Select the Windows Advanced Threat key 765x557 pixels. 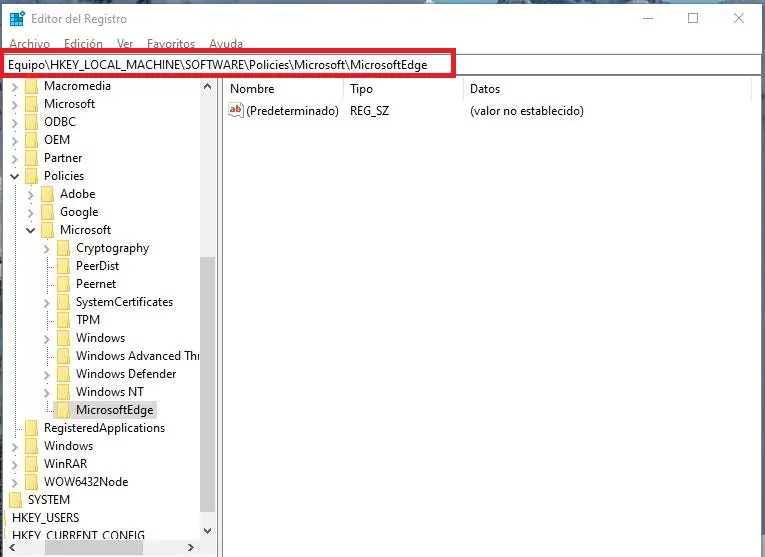(x=138, y=356)
